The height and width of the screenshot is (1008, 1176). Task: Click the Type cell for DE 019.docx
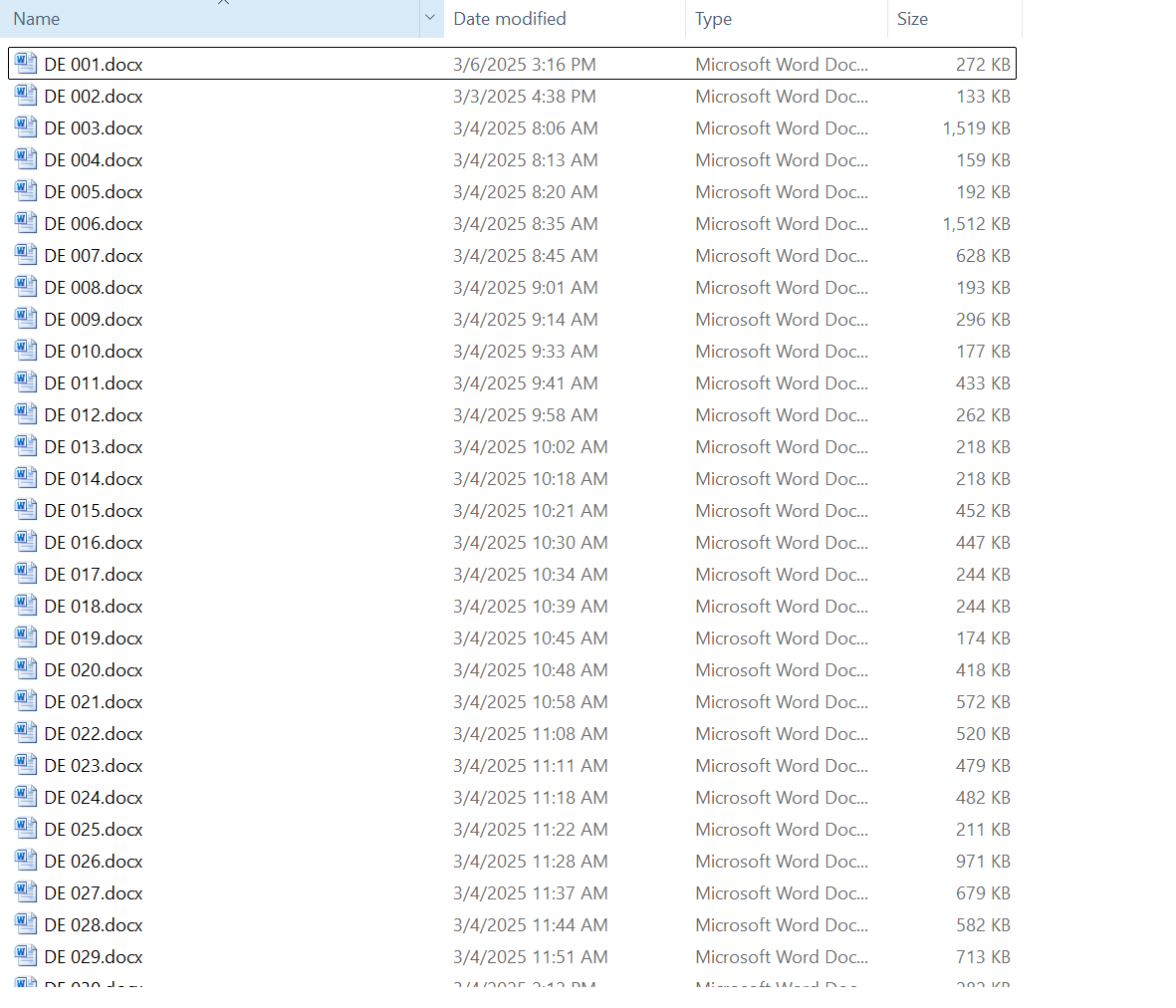781,637
